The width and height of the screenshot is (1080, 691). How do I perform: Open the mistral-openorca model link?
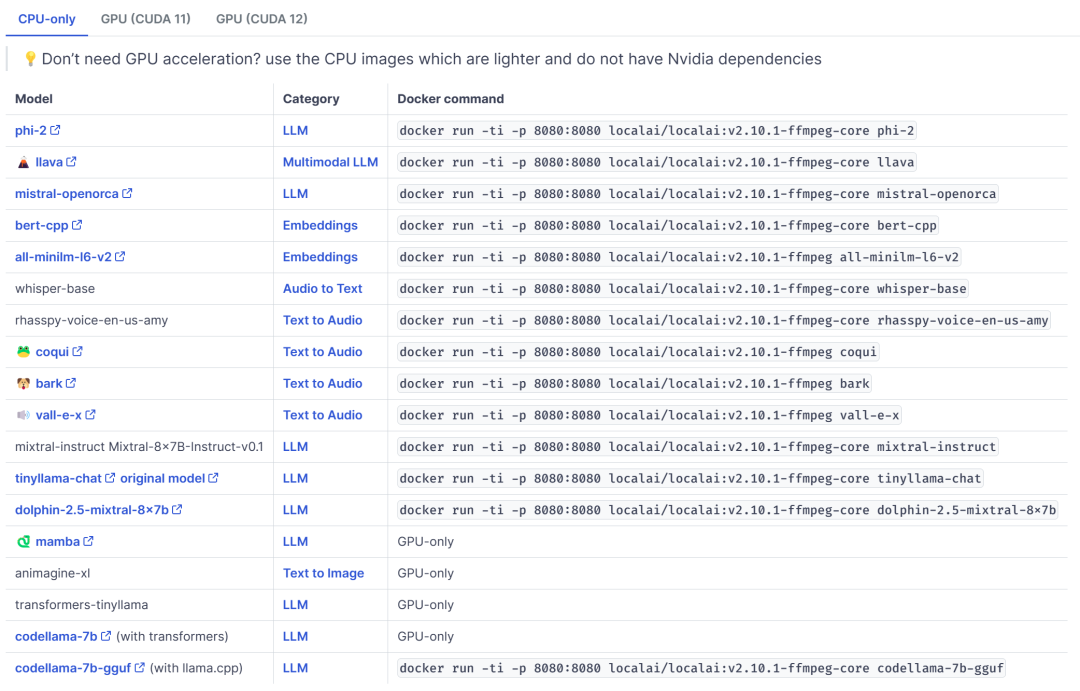coord(67,194)
